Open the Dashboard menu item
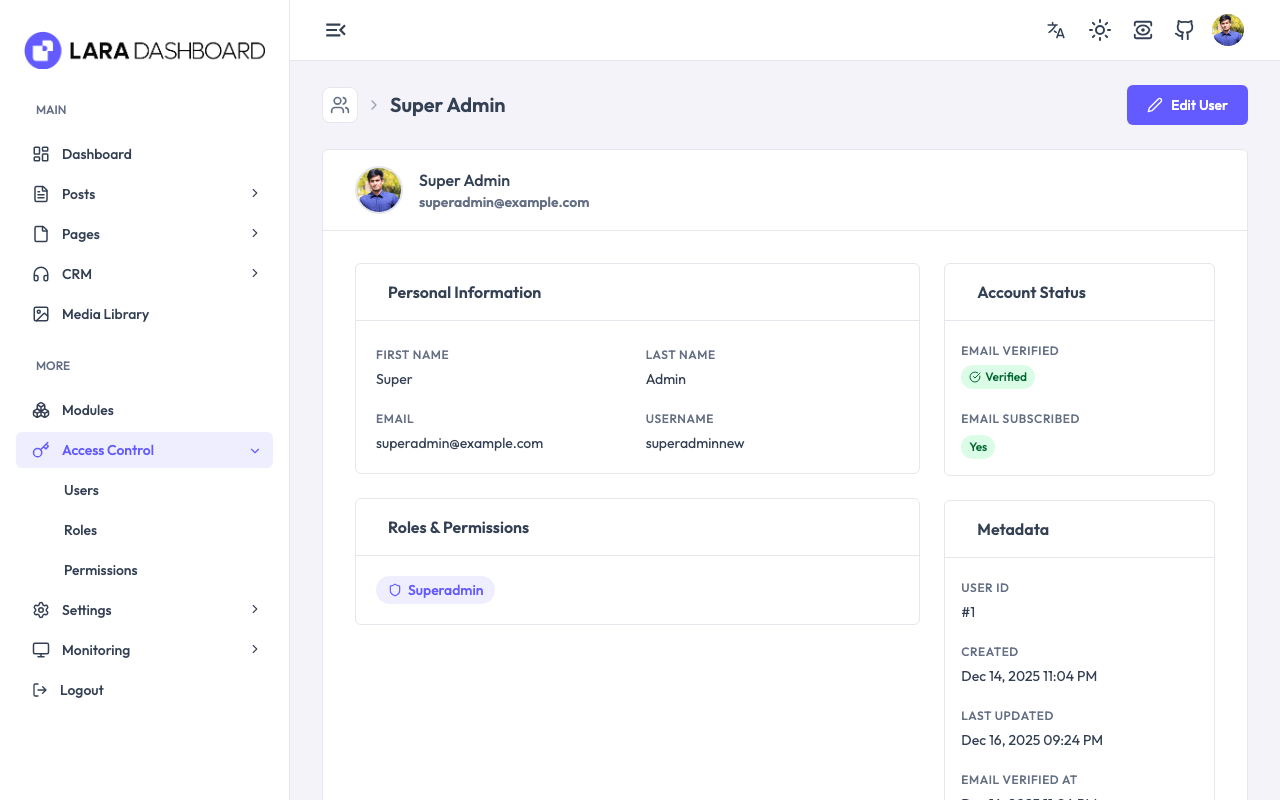This screenshot has width=1280, height=800. [x=144, y=154]
